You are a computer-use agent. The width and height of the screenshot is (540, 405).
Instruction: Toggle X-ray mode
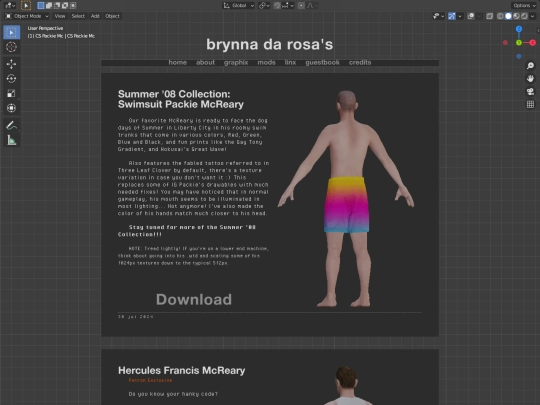click(489, 16)
